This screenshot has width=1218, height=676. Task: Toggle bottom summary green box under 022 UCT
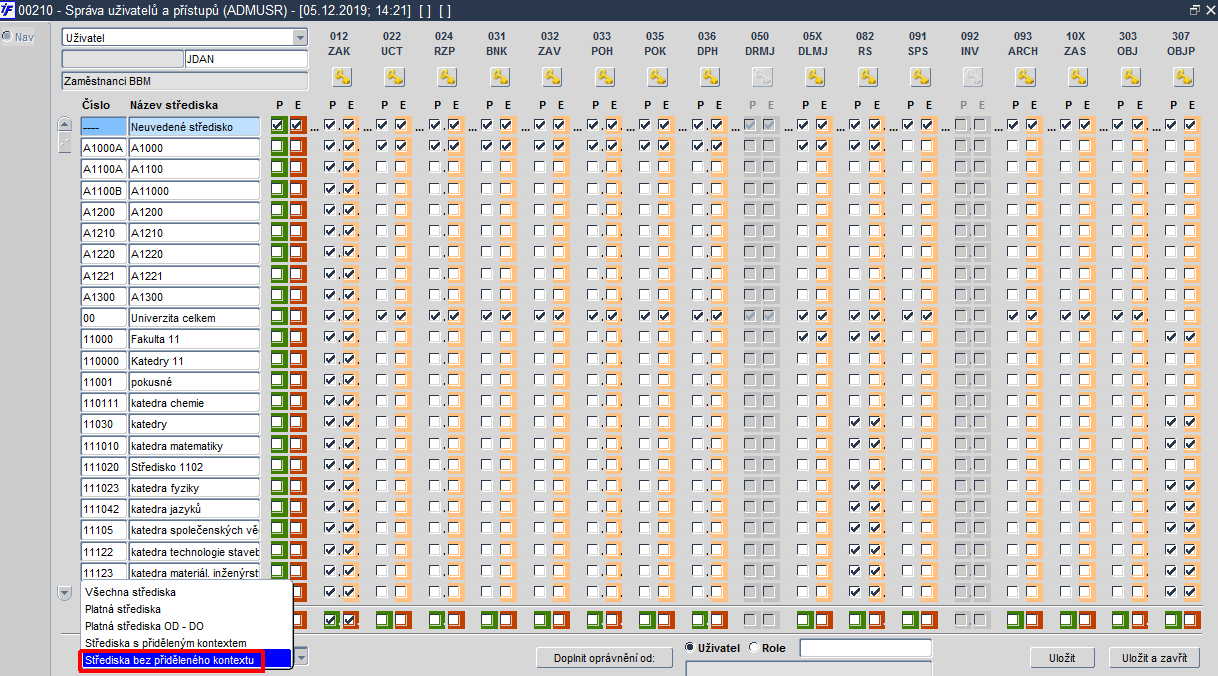pos(384,620)
